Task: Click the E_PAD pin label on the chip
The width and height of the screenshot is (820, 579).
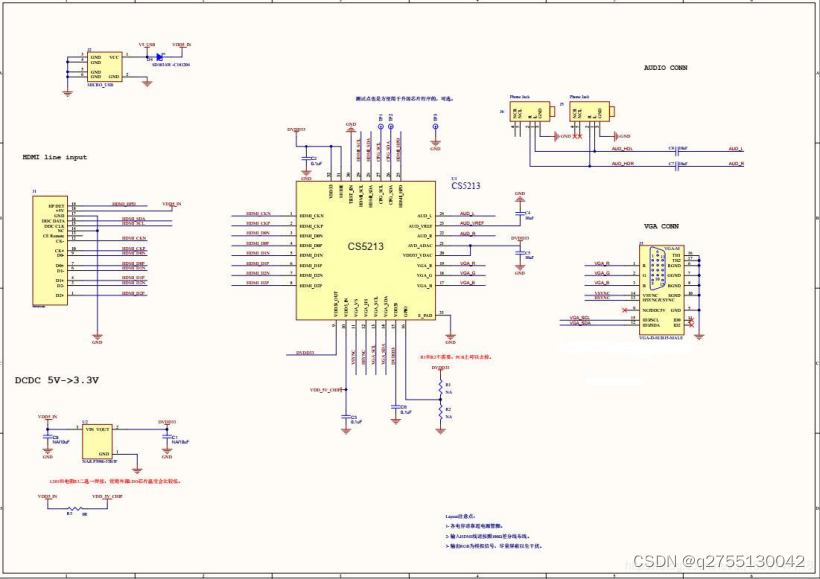Action: (425, 315)
